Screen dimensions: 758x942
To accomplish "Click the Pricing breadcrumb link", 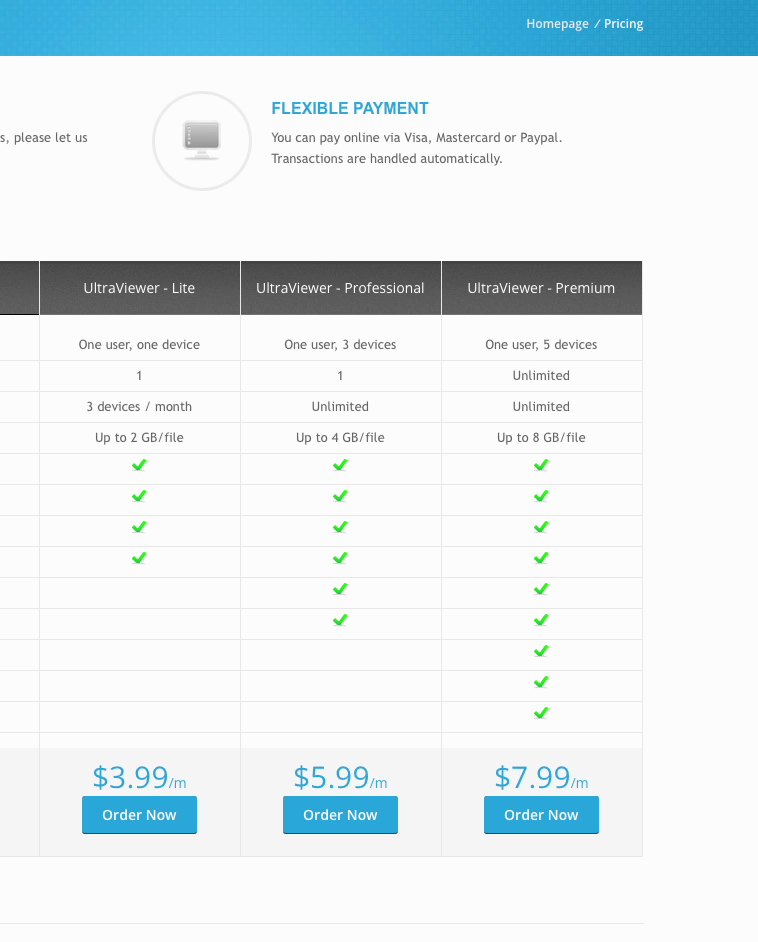I will 624,24.
